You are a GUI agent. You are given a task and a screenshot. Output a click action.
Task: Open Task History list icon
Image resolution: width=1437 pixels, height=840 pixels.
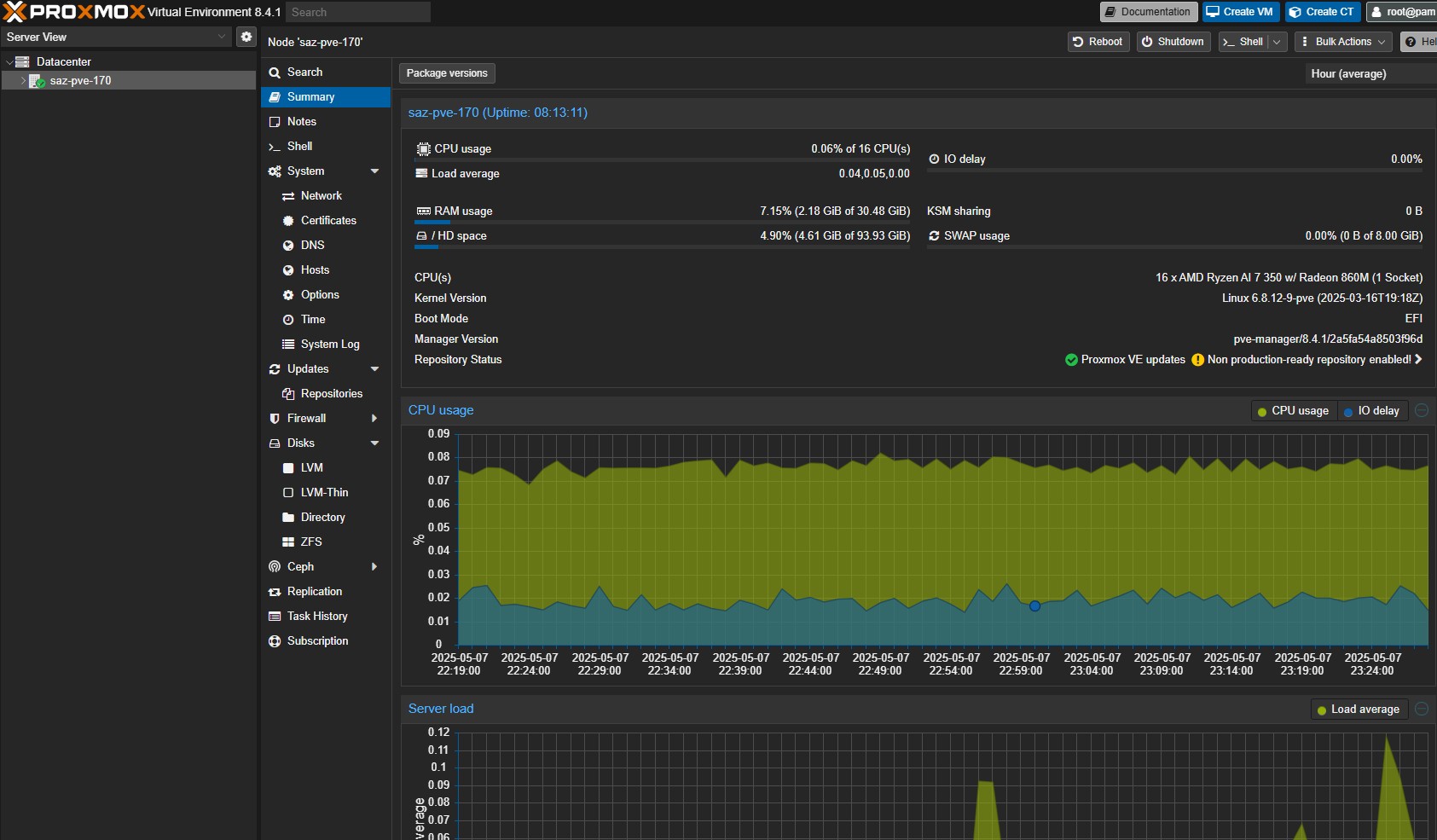[275, 617]
